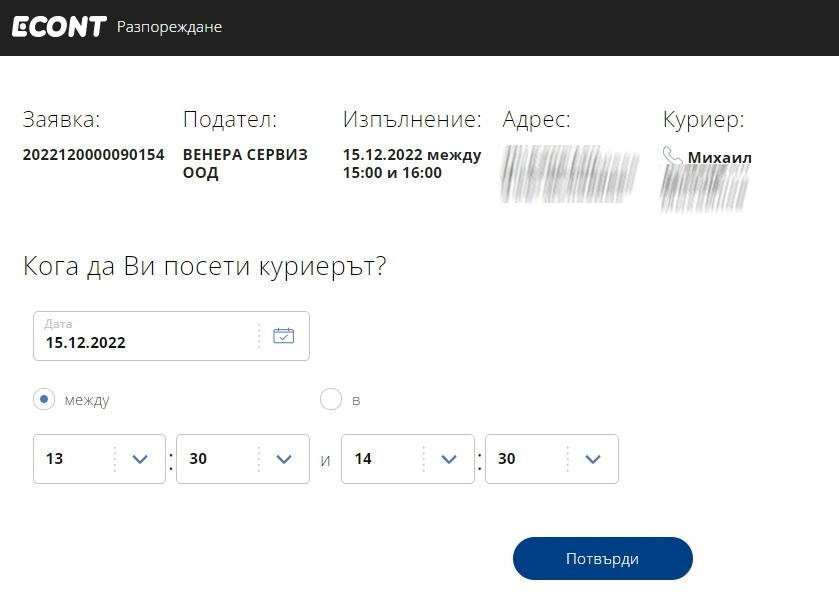This screenshot has height=597, width=839.
Task: Click the sender ВЕНЕРА СЕРВИЗ ООД
Action: 245,164
